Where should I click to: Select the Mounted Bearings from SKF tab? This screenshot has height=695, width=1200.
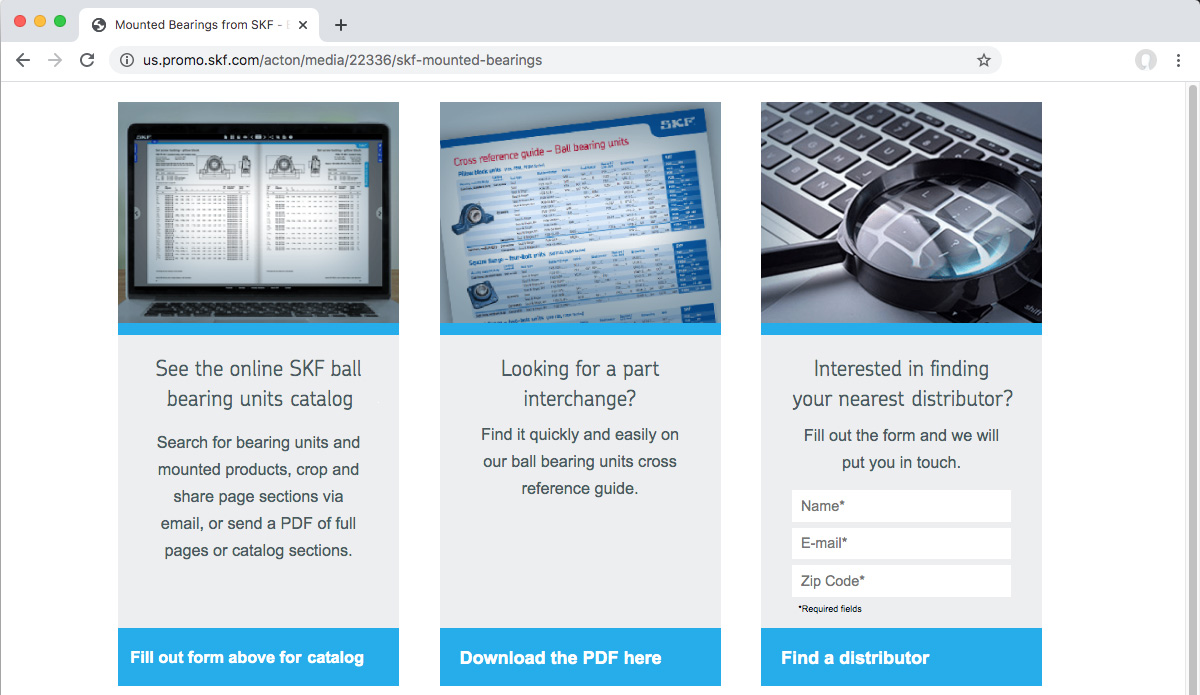point(200,25)
